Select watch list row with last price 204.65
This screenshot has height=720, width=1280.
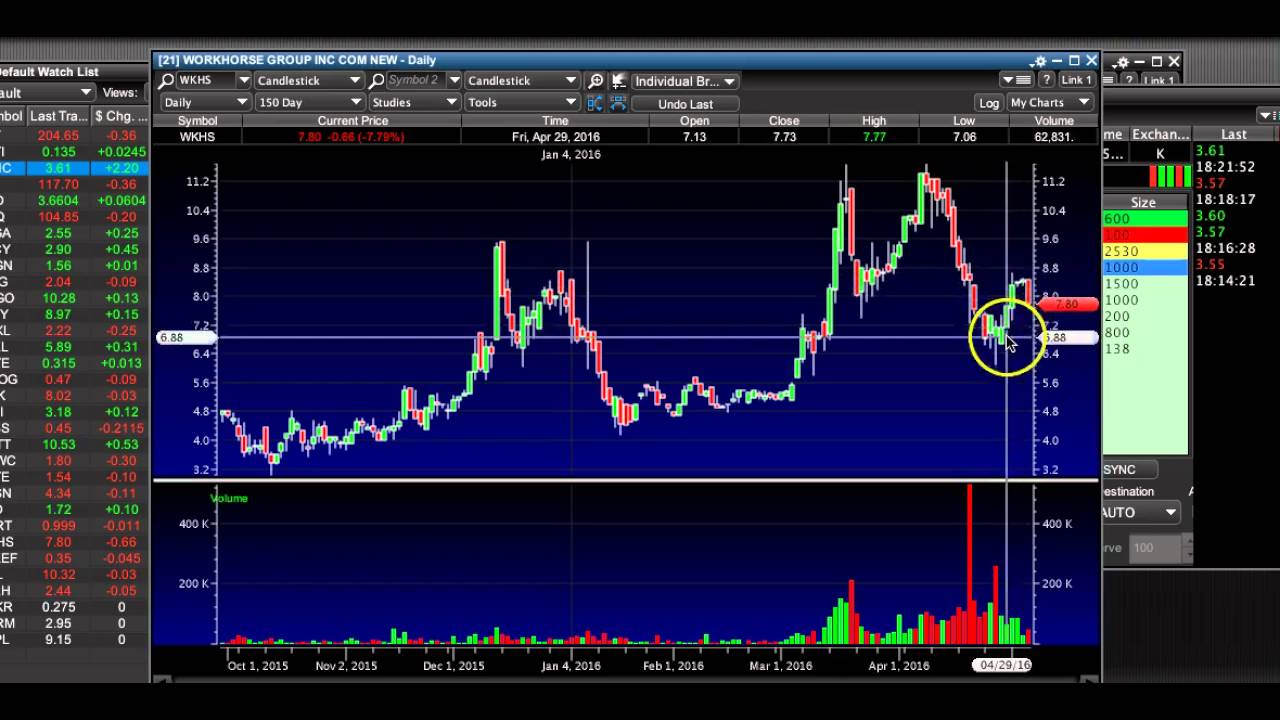pyautogui.click(x=74, y=135)
